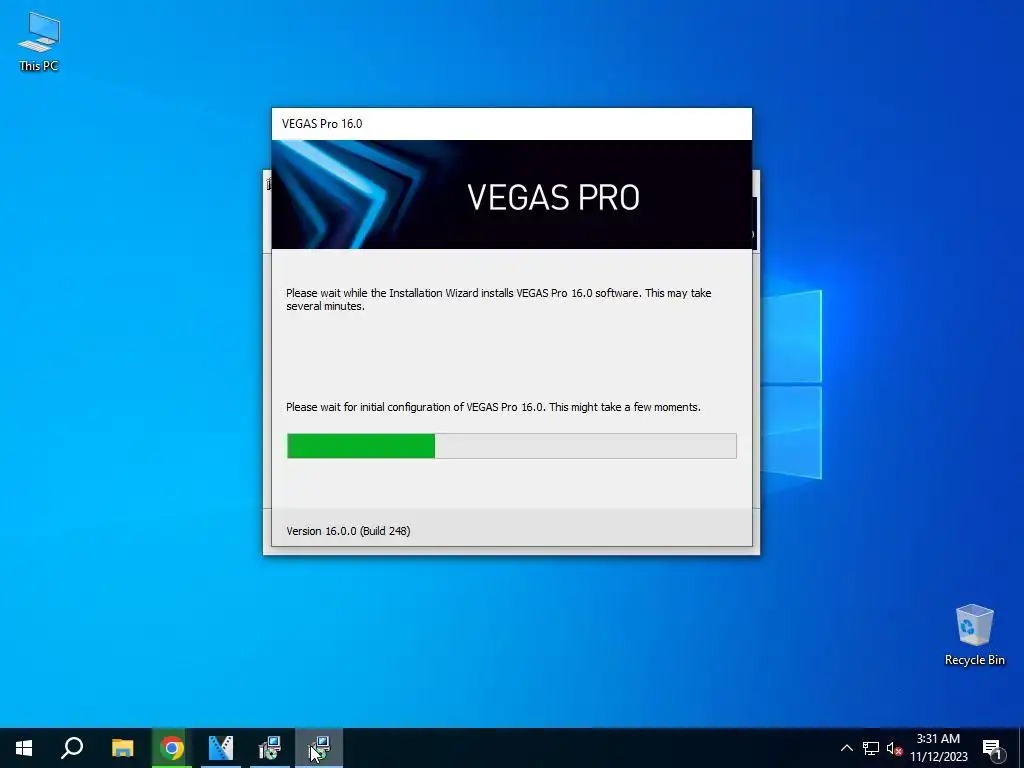Viewport: 1024px width, 768px height.
Task: Open the Windows Start menu
Action: point(24,748)
